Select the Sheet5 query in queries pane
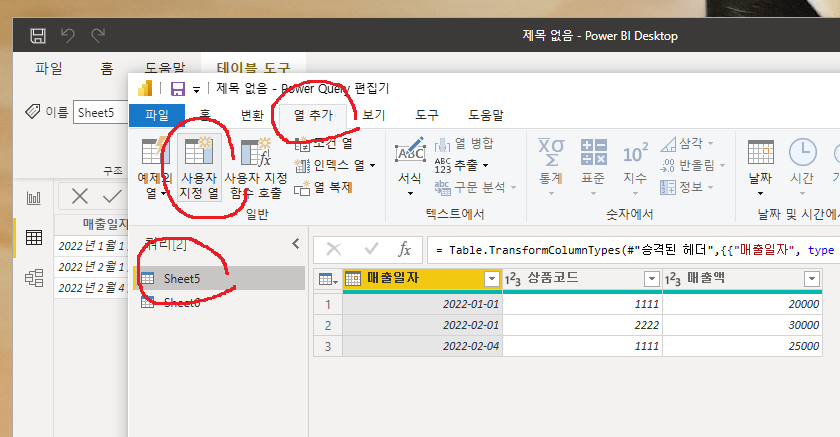This screenshot has width=840, height=437. (219, 278)
